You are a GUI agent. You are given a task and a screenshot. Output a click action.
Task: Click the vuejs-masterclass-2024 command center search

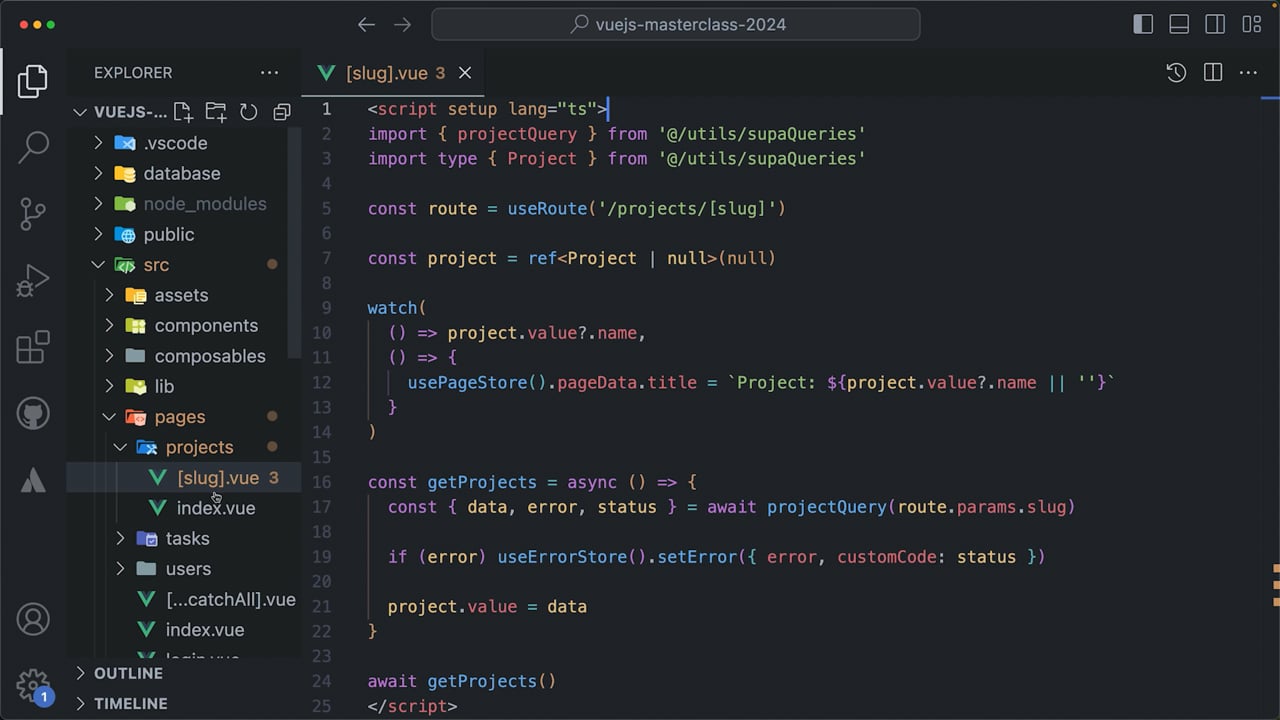pyautogui.click(x=676, y=25)
